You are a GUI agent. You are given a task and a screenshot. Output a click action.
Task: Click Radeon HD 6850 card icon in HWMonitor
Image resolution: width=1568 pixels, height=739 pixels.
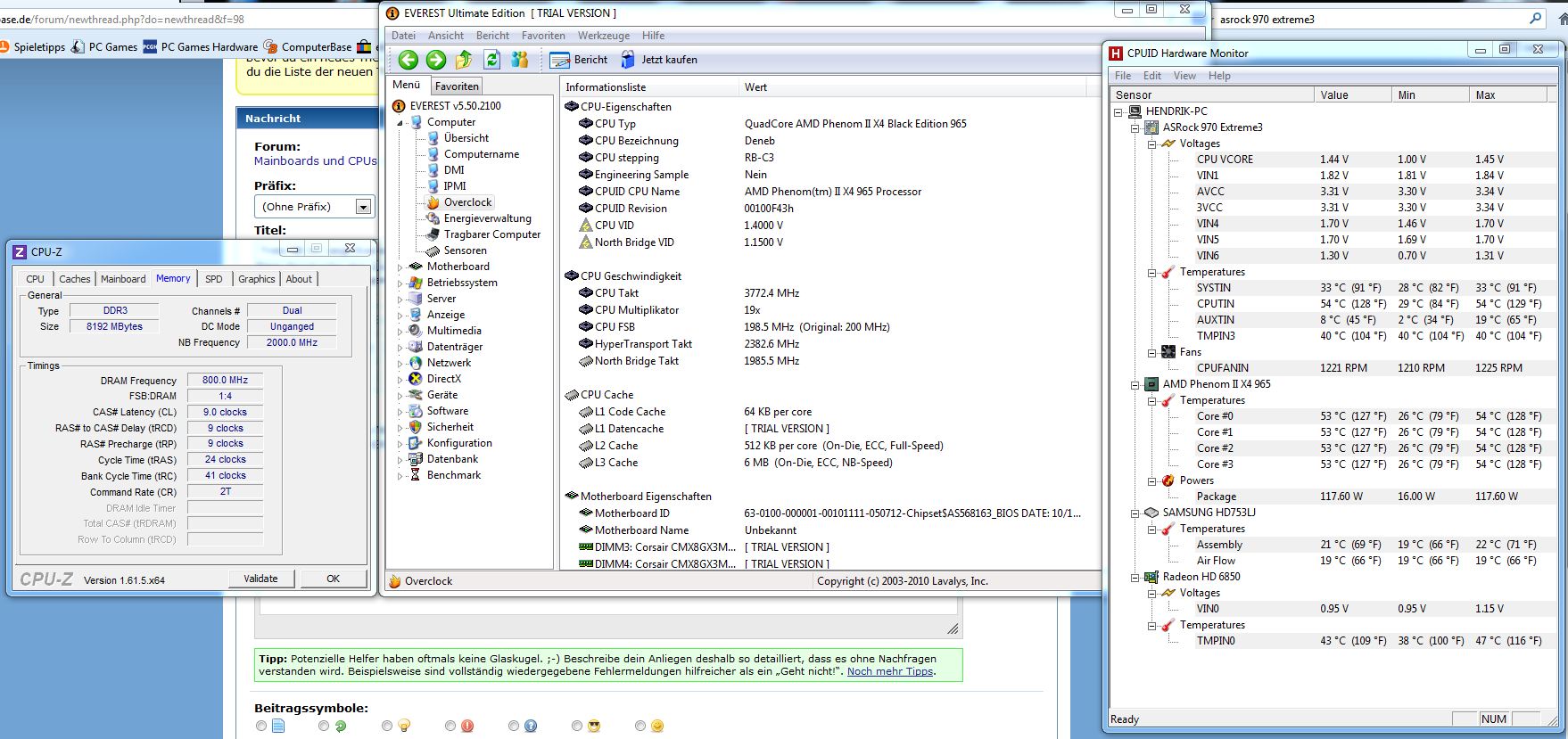click(x=1151, y=577)
